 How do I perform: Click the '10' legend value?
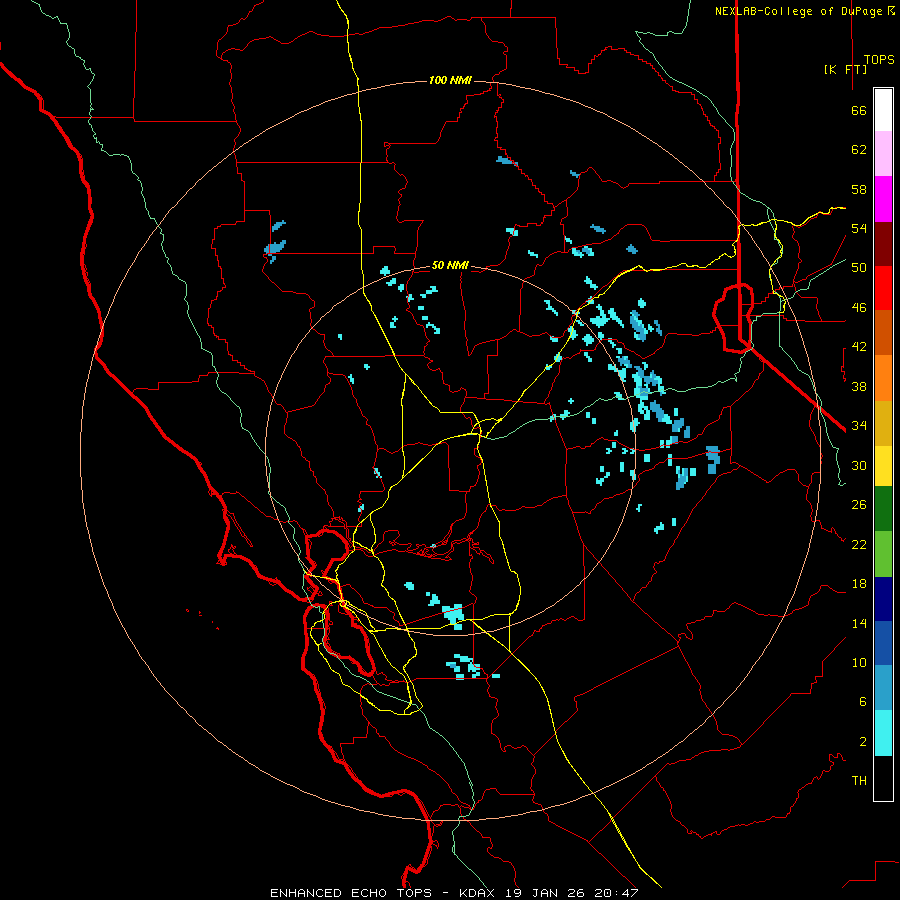click(x=859, y=663)
